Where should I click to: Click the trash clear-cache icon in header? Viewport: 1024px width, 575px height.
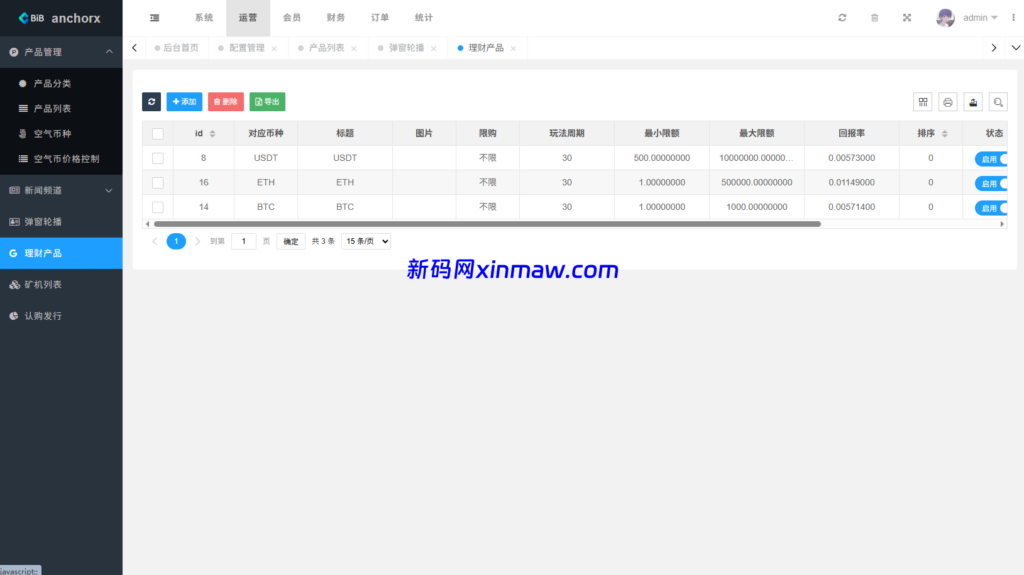(x=874, y=18)
